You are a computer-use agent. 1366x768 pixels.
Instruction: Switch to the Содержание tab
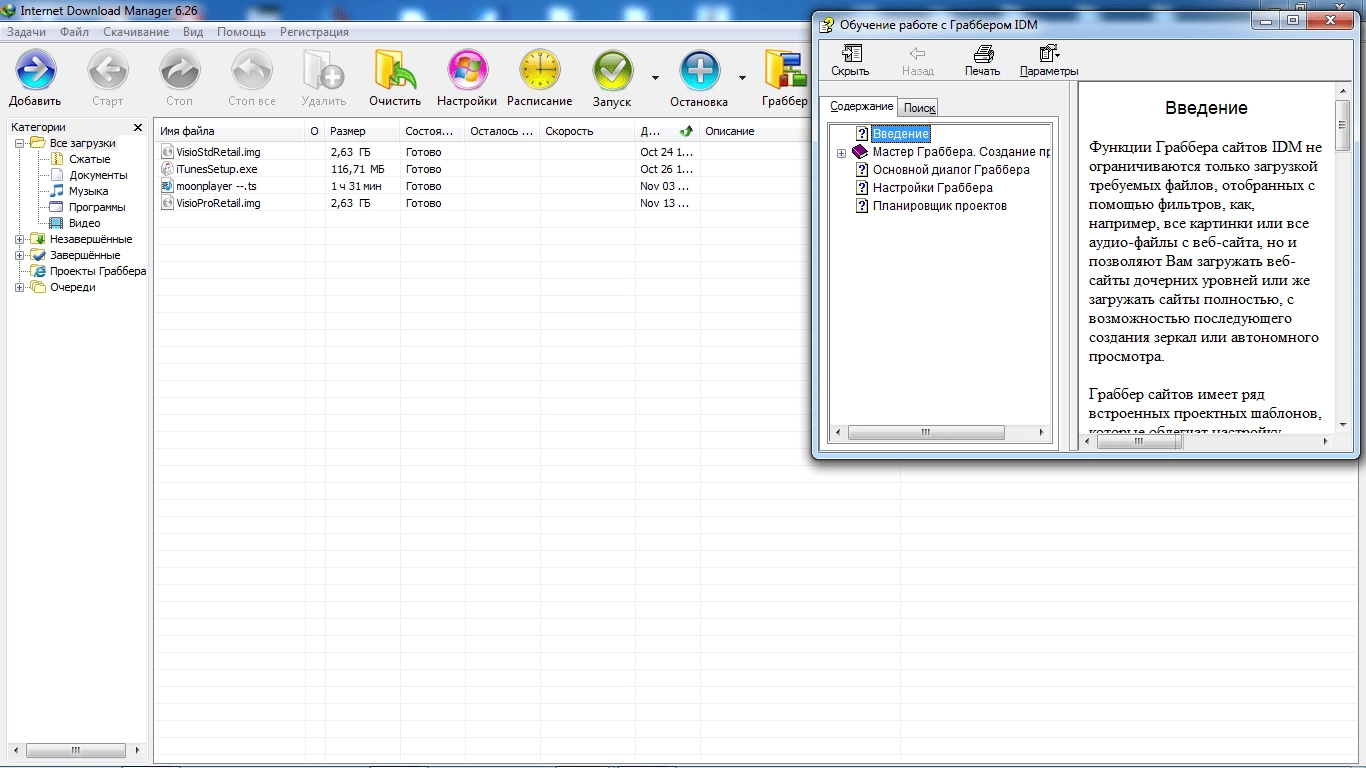pyautogui.click(x=861, y=106)
